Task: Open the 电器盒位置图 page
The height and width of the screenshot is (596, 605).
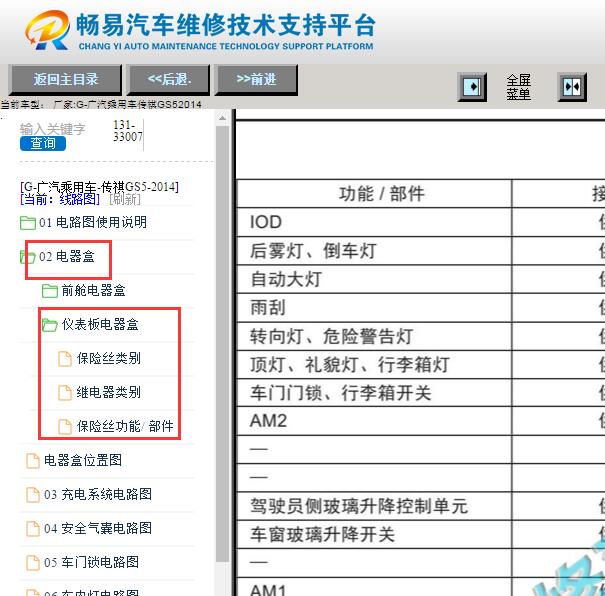Action: tap(83, 460)
